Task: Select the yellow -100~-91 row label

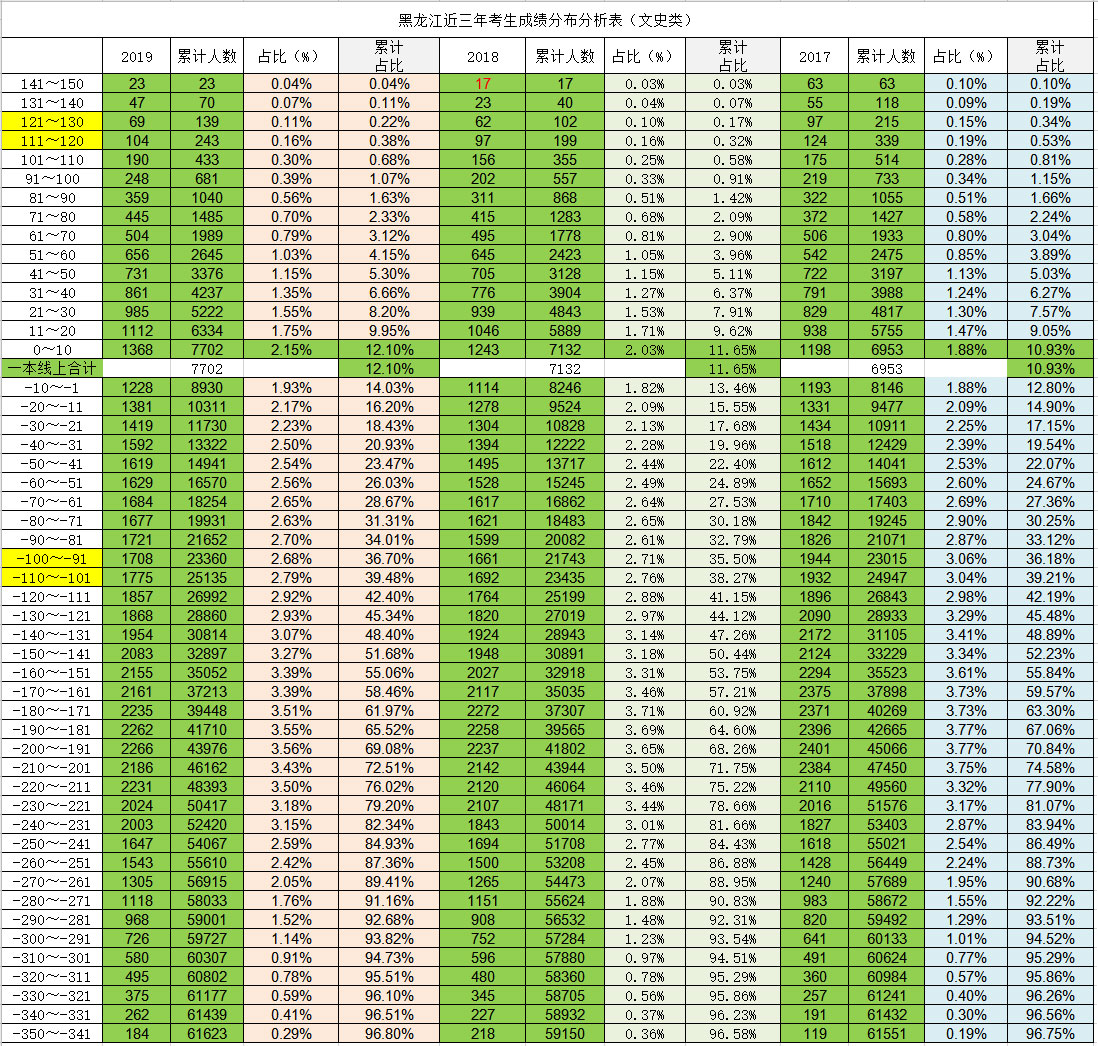Action: [52, 559]
